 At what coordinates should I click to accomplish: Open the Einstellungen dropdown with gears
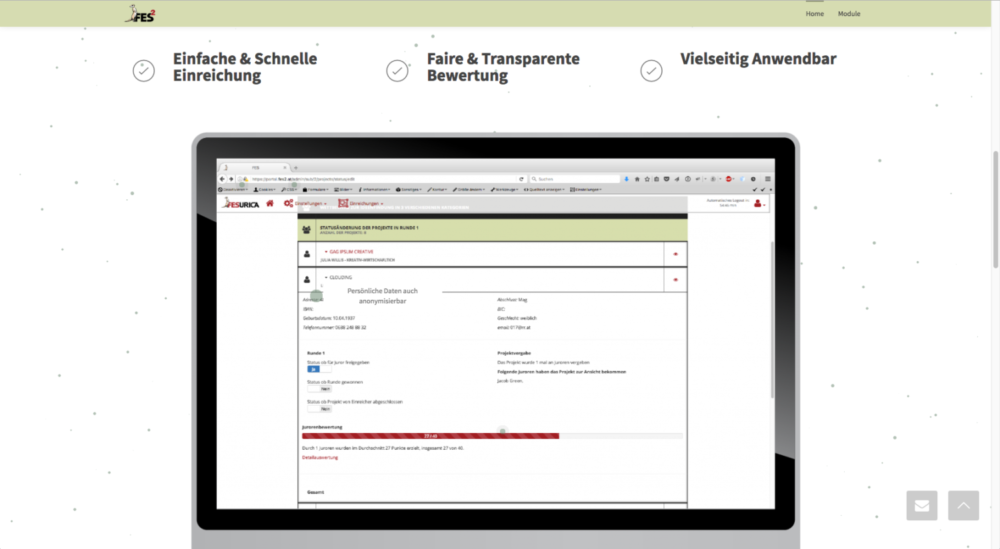click(305, 204)
